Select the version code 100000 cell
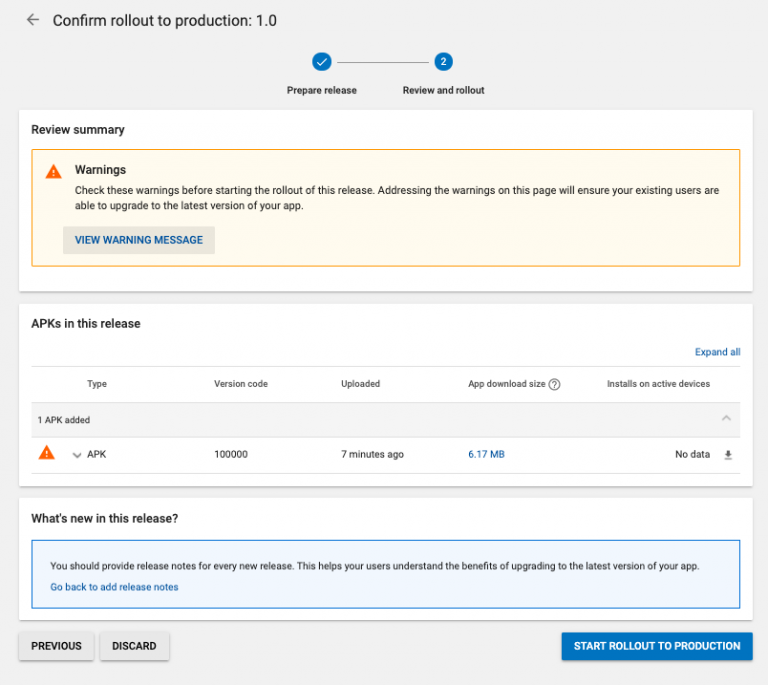 pos(231,454)
